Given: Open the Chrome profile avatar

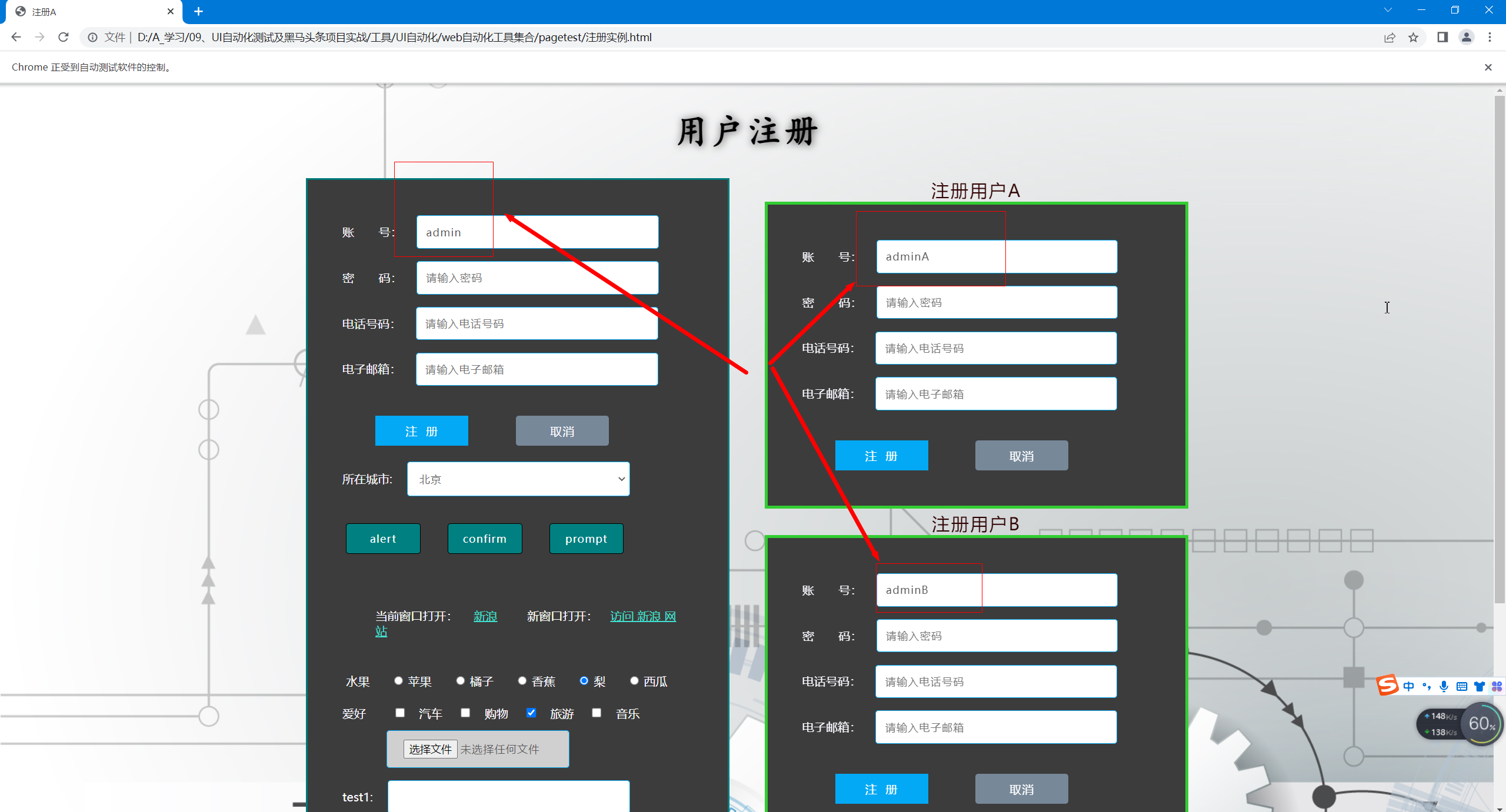Looking at the screenshot, I should (1466, 38).
